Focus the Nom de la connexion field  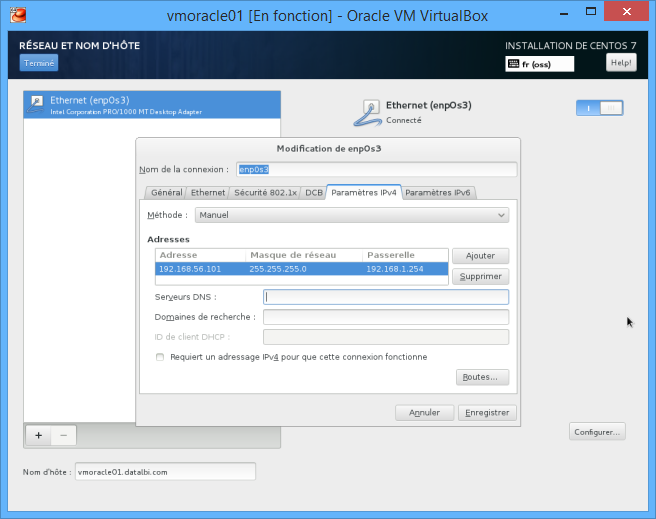click(377, 169)
